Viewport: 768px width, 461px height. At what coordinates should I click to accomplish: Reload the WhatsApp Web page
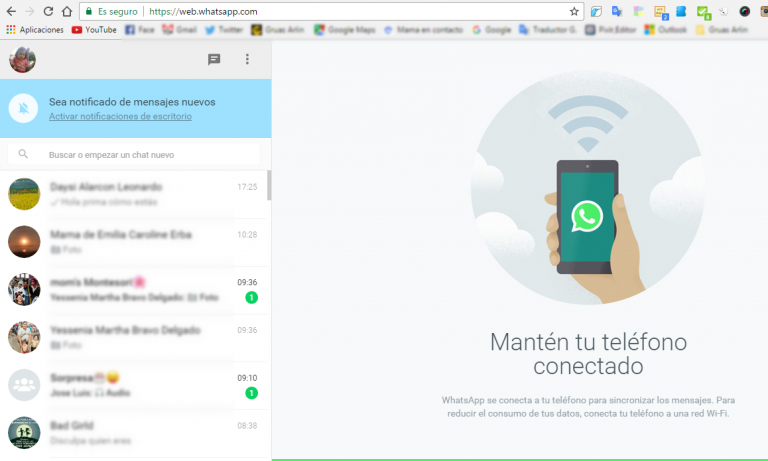pos(48,11)
